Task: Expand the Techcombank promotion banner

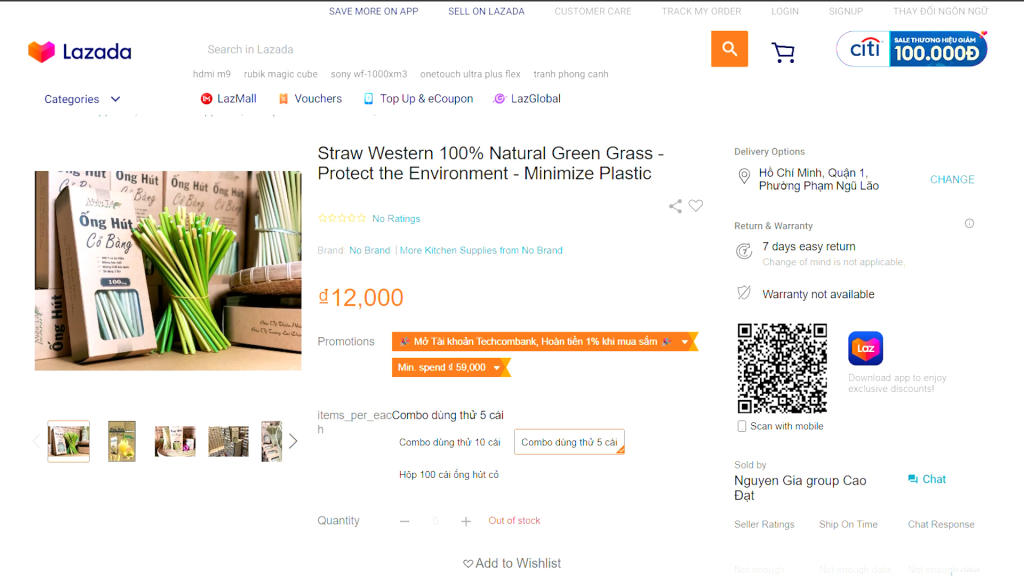Action: point(685,342)
